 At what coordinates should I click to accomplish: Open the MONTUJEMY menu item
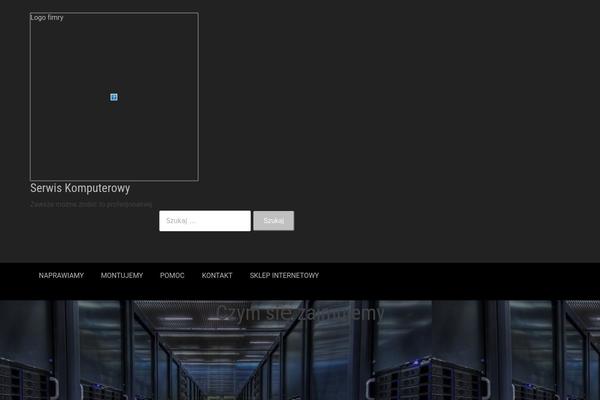122,276
